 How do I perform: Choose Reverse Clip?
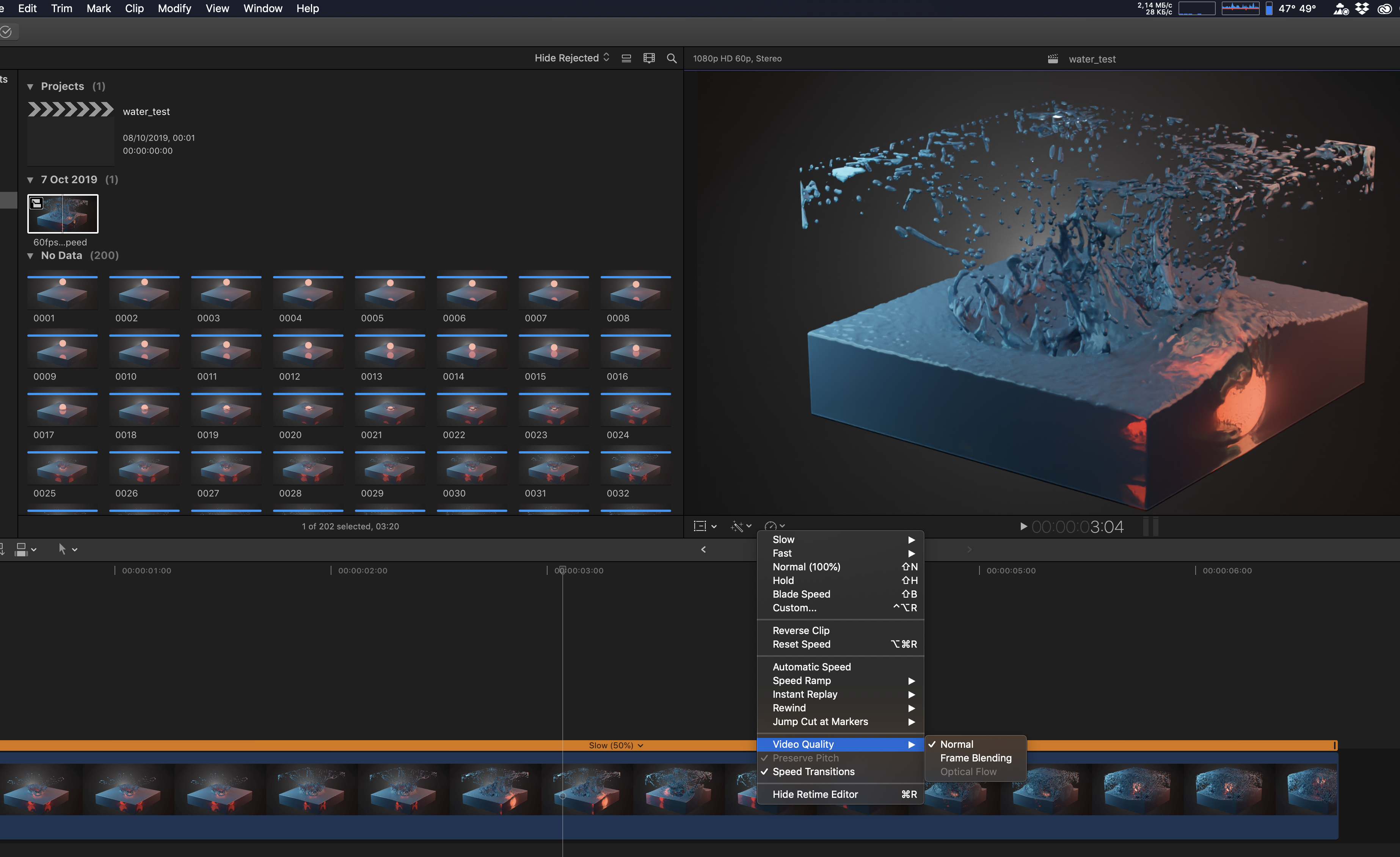[x=840, y=630]
